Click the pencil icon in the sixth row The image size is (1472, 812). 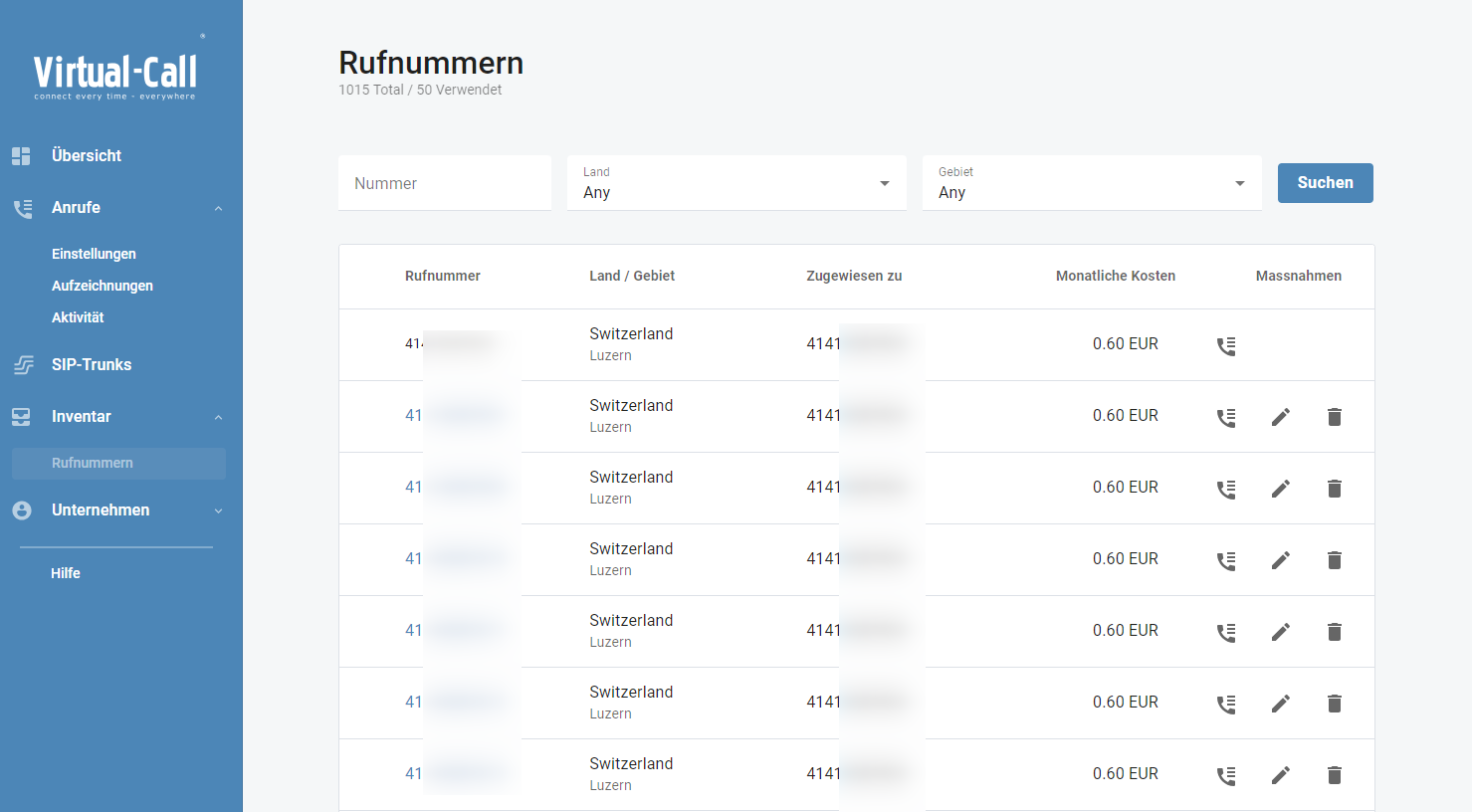click(x=1281, y=704)
